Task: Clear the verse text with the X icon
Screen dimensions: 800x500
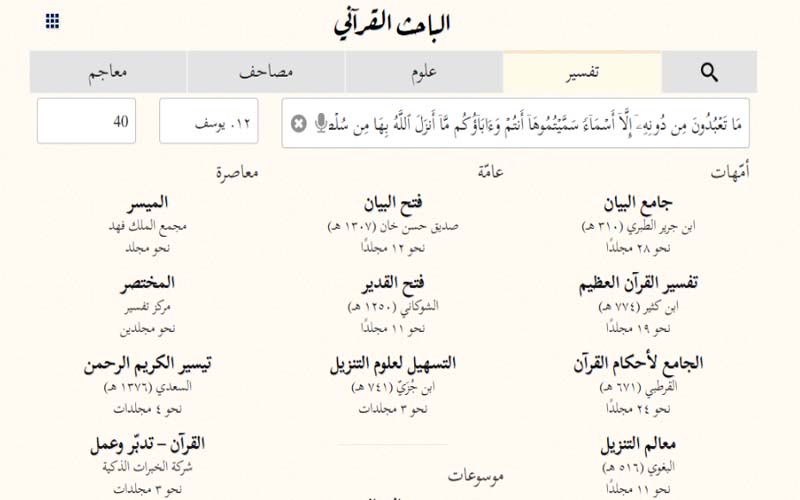Action: (x=298, y=123)
